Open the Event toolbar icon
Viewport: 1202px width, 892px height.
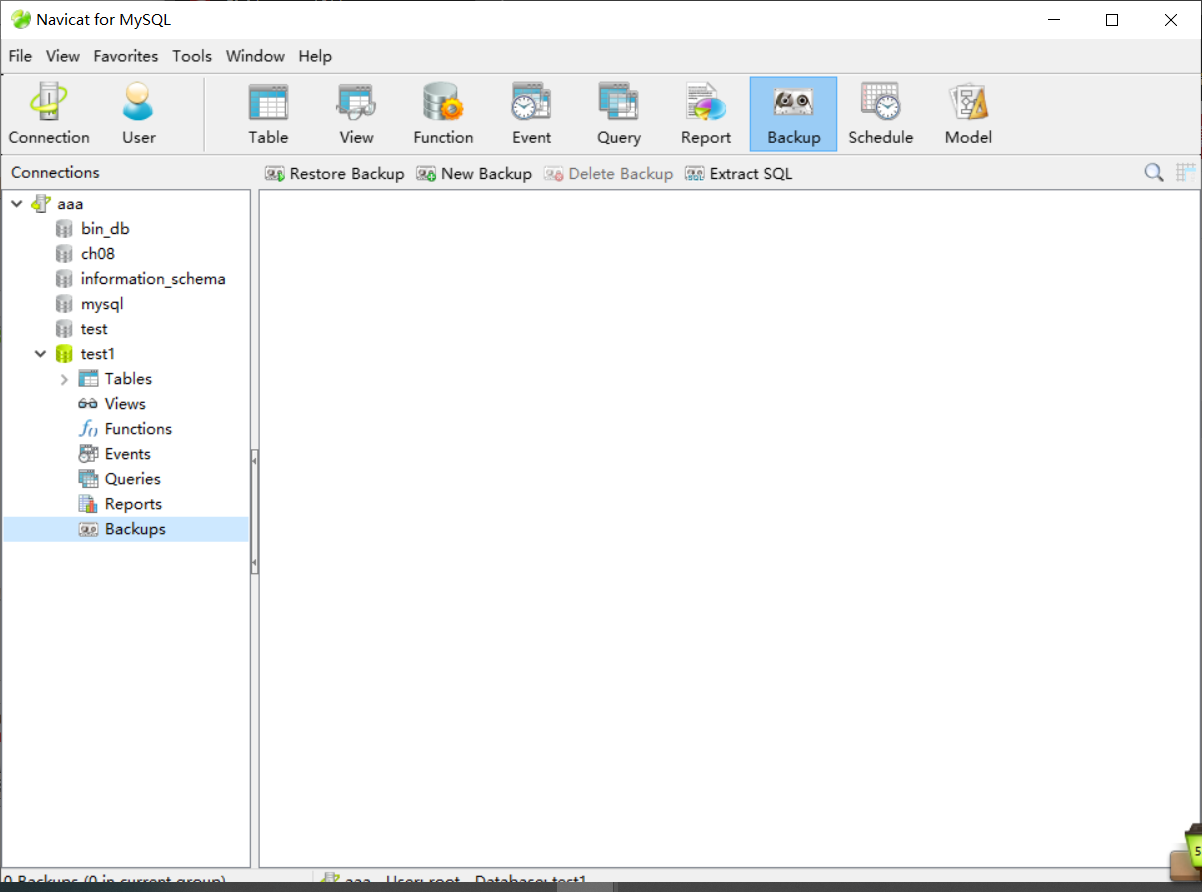click(x=531, y=114)
